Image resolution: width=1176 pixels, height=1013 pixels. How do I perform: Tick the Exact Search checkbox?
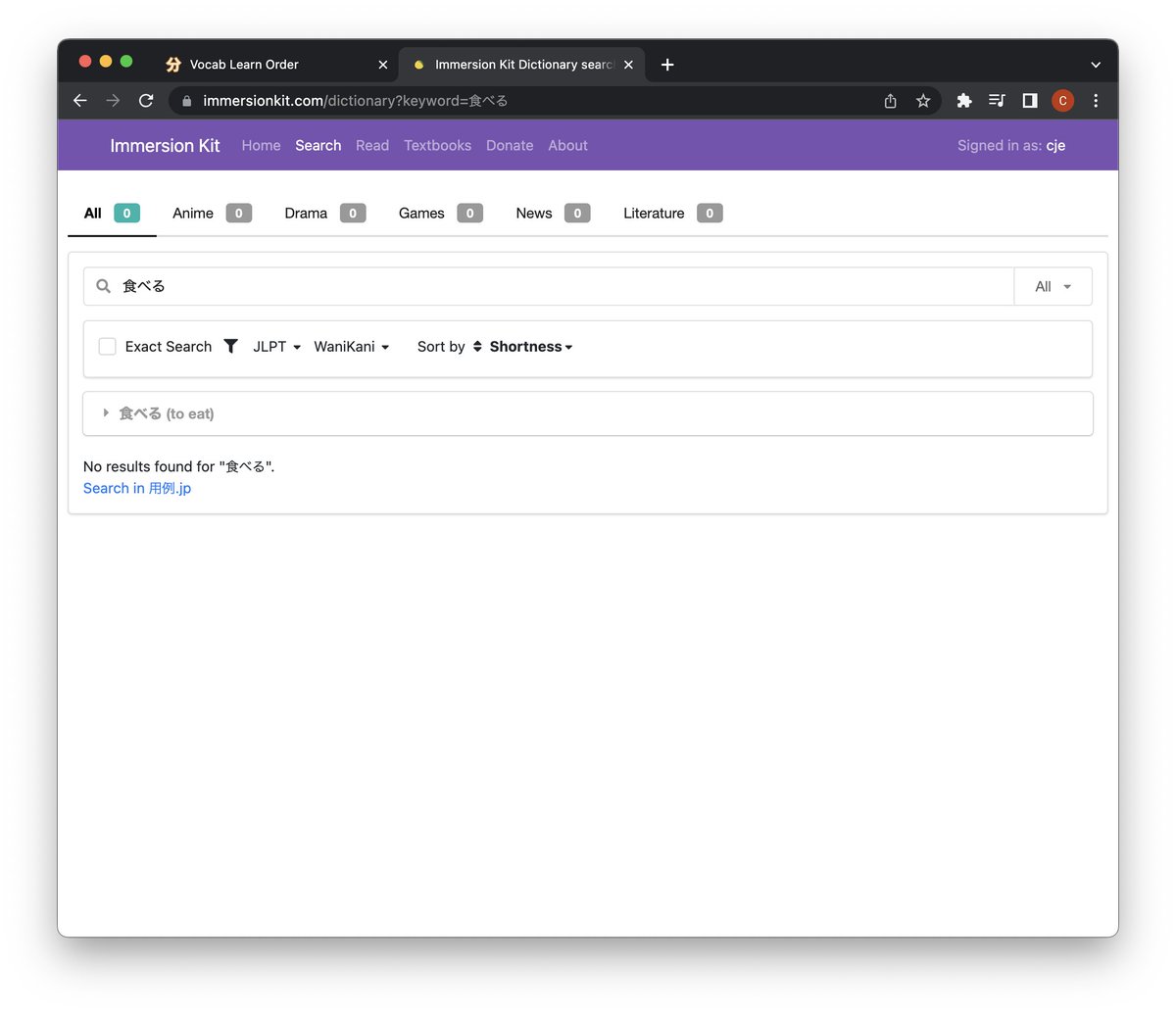[108, 347]
